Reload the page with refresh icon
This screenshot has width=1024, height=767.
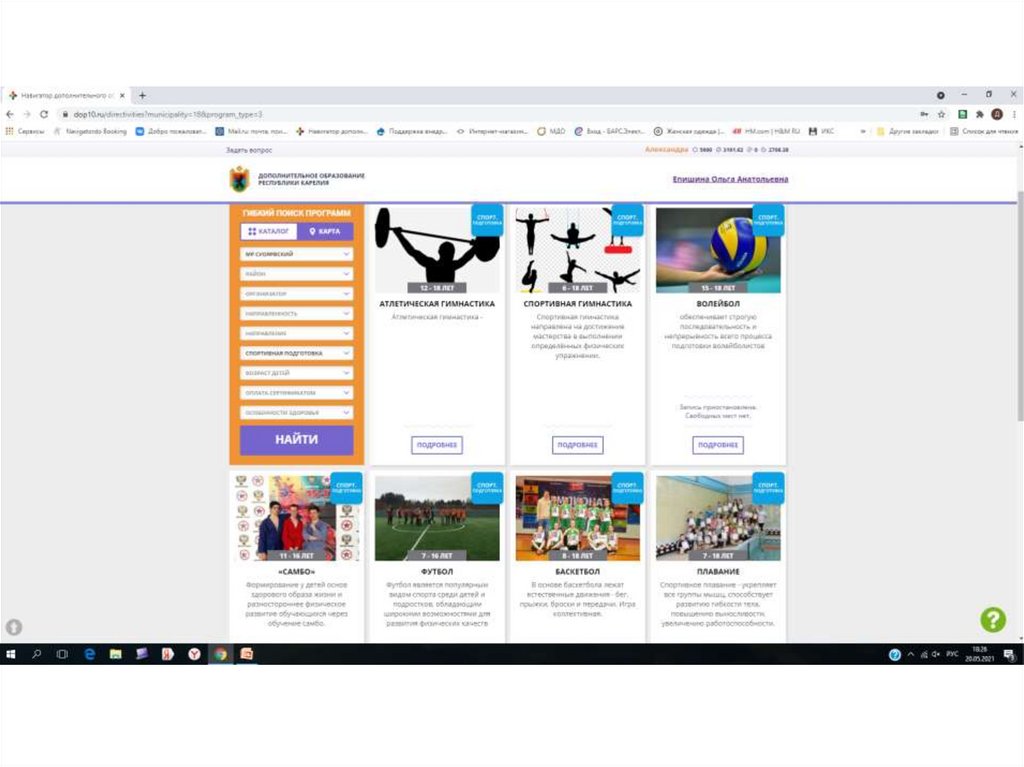[44, 114]
